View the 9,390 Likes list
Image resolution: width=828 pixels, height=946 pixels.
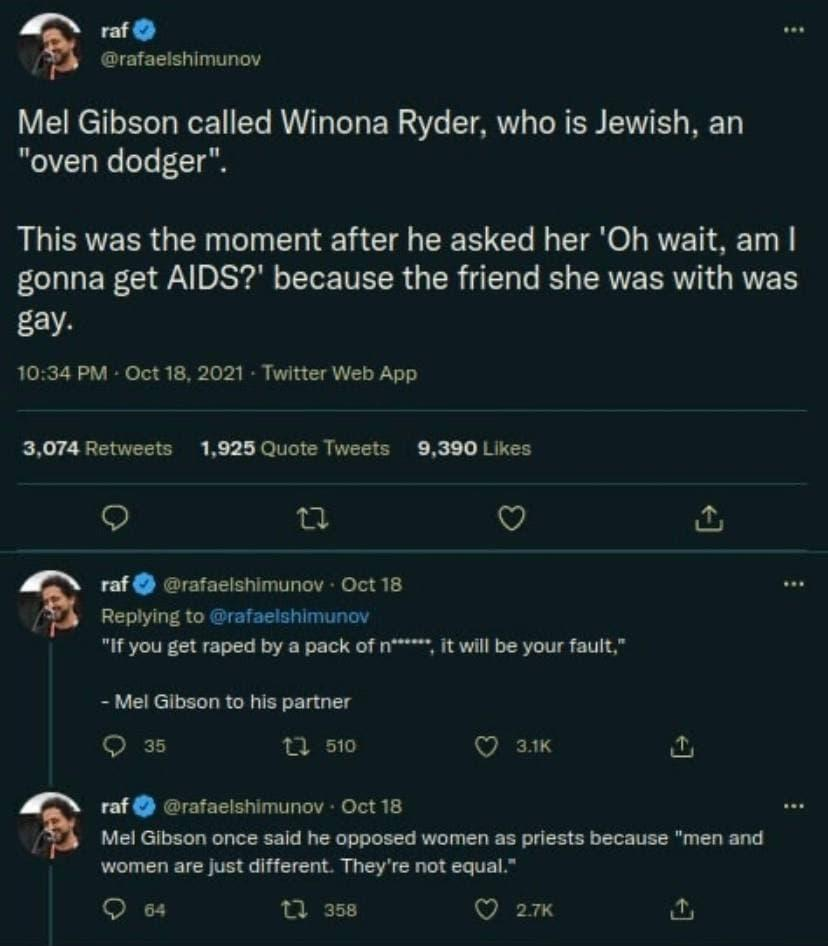click(474, 449)
